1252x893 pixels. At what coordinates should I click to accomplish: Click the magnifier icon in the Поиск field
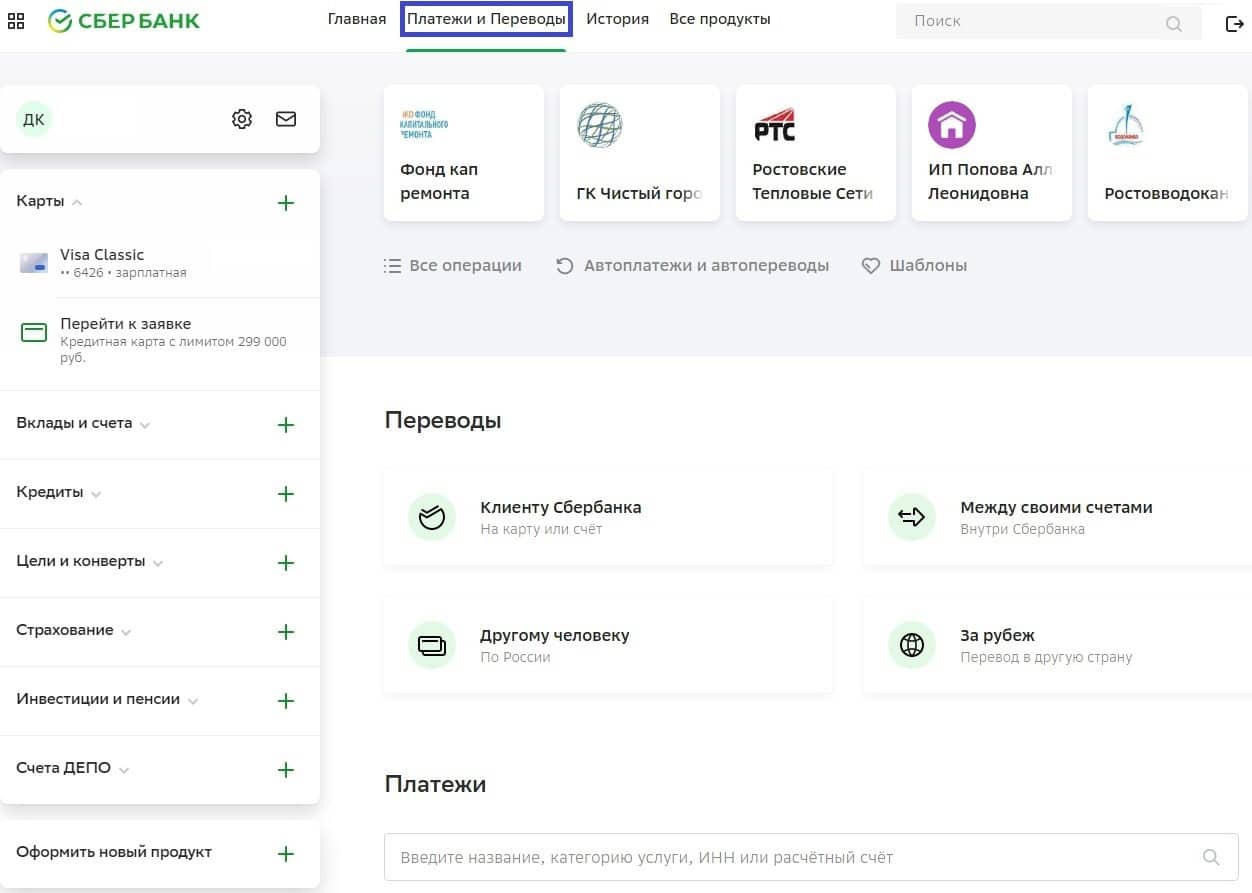[x=1174, y=24]
